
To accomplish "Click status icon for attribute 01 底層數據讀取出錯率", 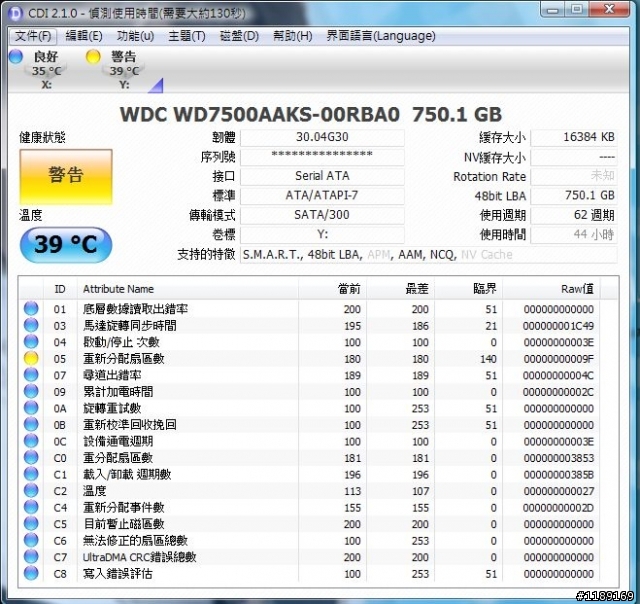I will tap(31, 309).
